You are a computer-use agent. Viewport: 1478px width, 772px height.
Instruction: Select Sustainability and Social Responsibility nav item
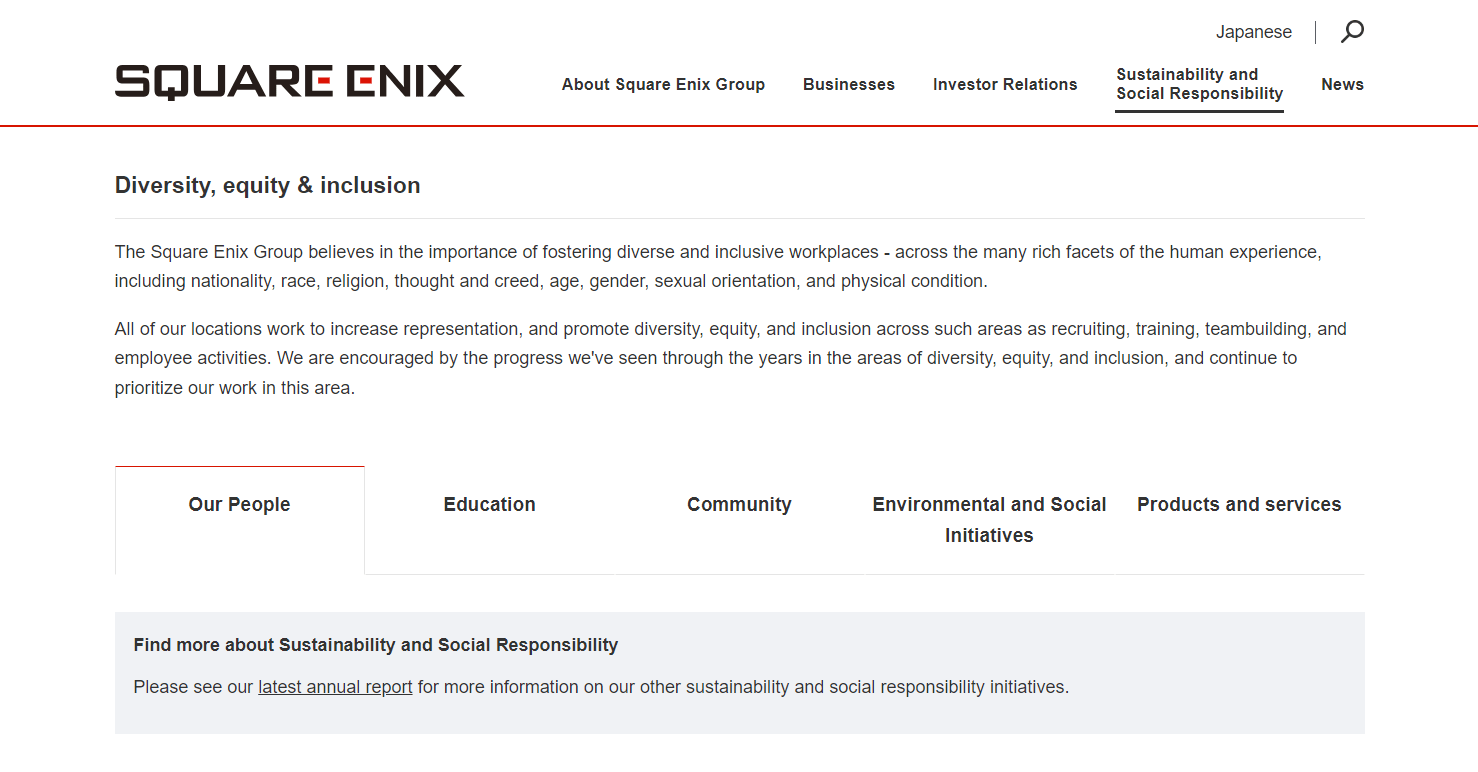pos(1198,84)
